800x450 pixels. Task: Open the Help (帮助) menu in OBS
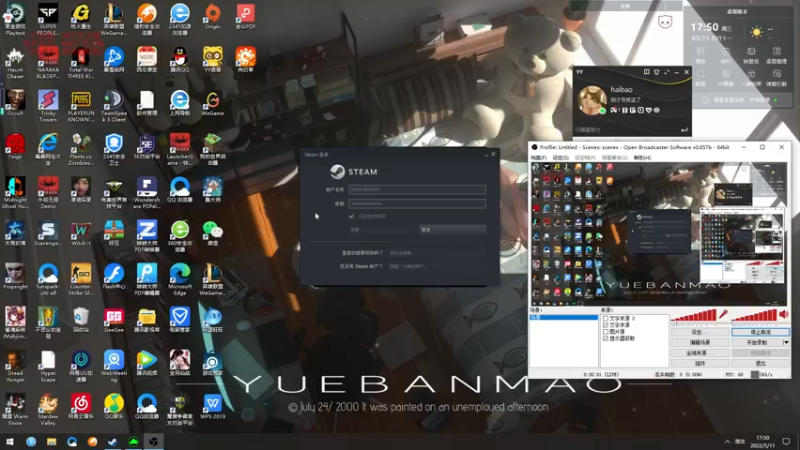point(642,158)
